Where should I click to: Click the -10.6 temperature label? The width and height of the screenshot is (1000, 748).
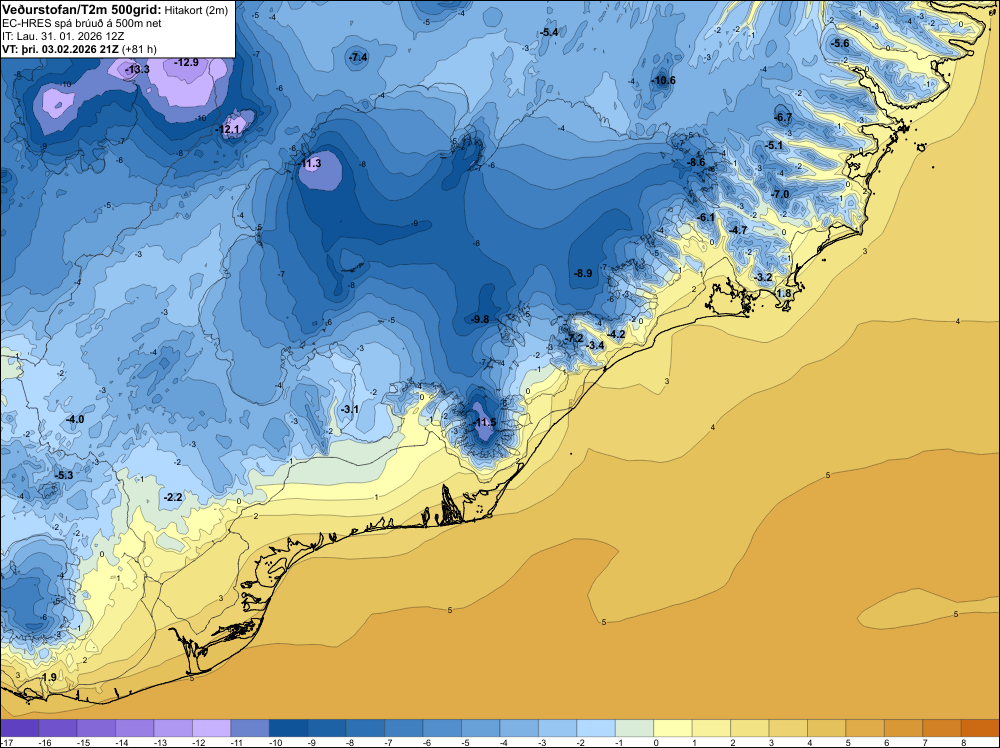(x=663, y=80)
